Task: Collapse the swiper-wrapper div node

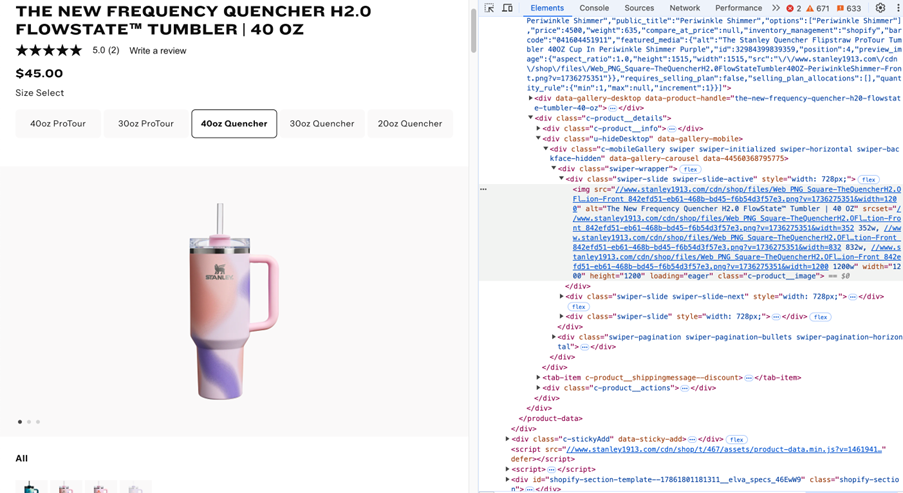Action: click(x=554, y=169)
